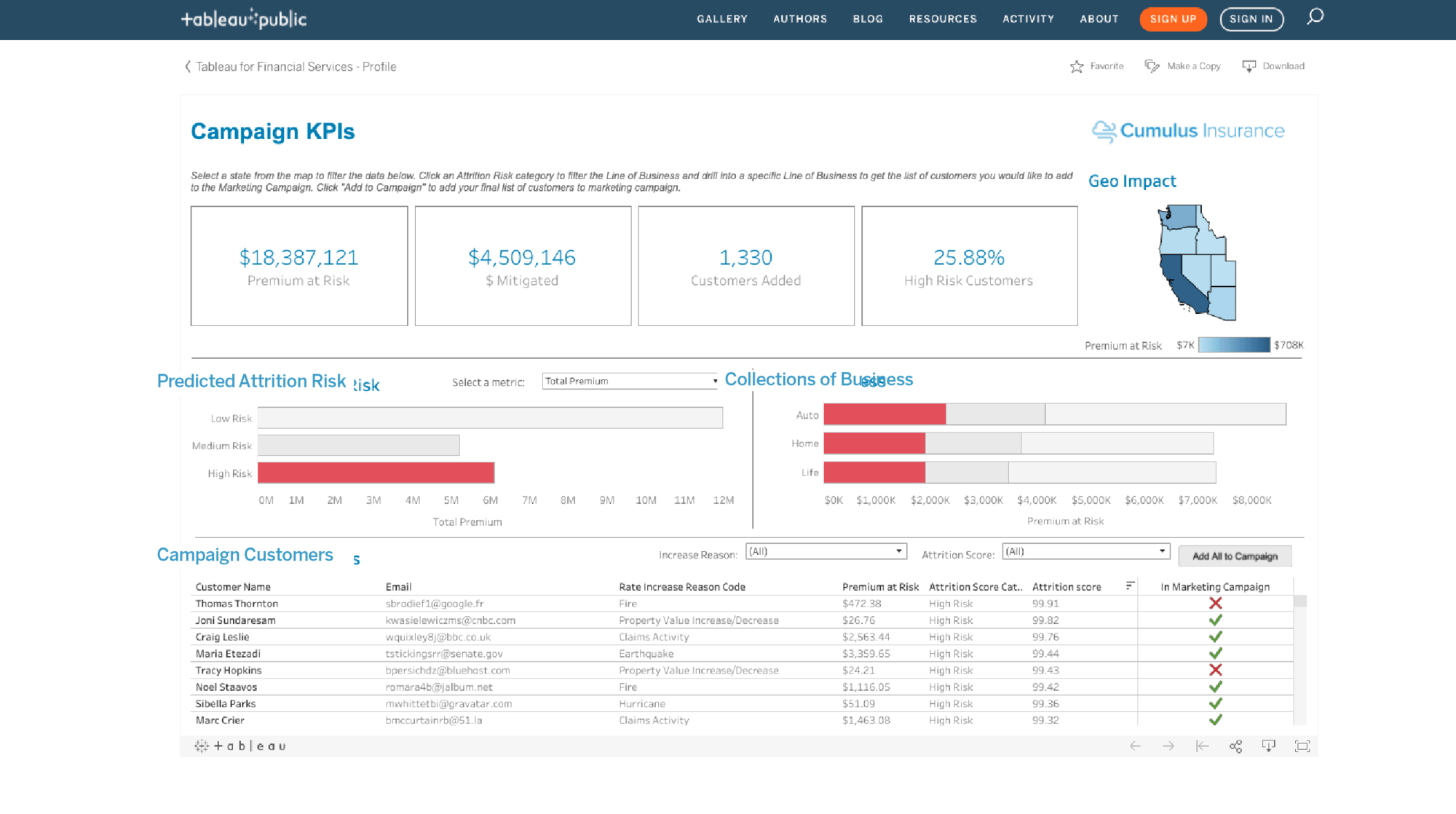Click attrition score 99.82
Screen dimensions: 1456x814
point(1045,620)
